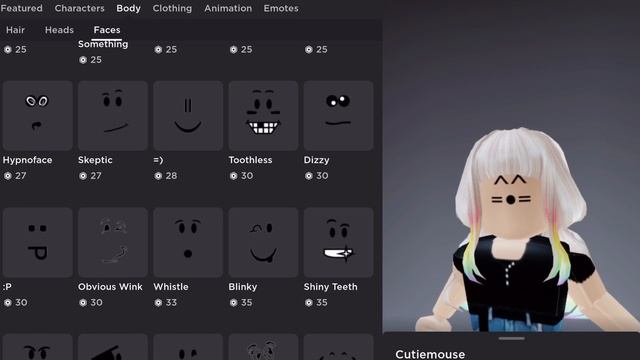Image resolution: width=640 pixels, height=360 pixels.
Task: Click the Toothless item name
Action: pos(250,160)
